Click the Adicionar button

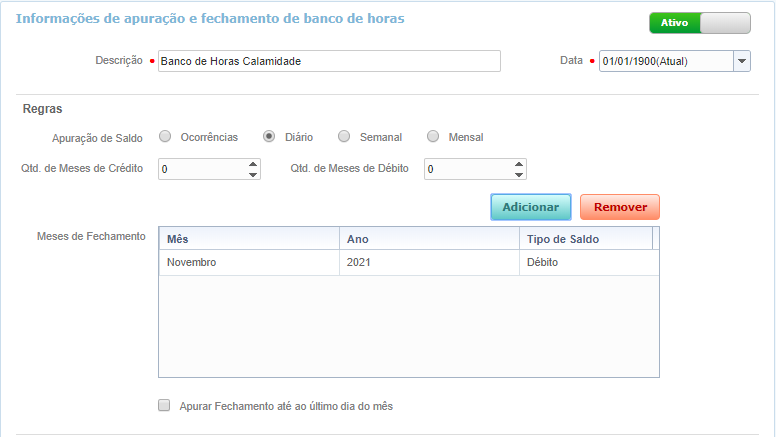[x=530, y=207]
